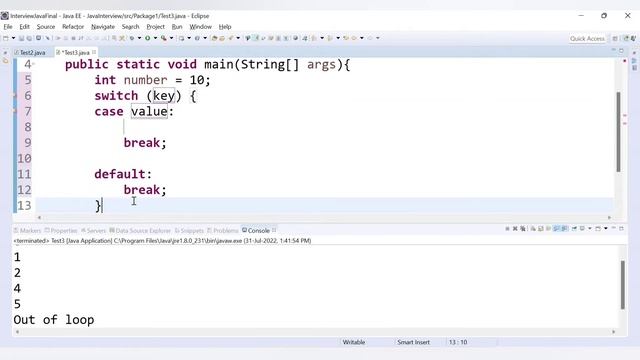Open the Open Console dropdown arrow
640x360 pixels.
[606, 229]
